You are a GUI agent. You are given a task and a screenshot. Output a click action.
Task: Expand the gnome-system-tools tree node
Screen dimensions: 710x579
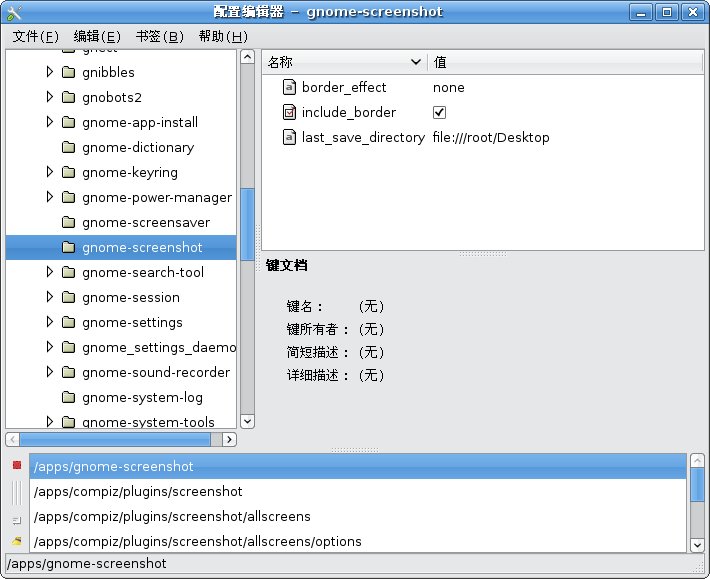click(x=50, y=421)
